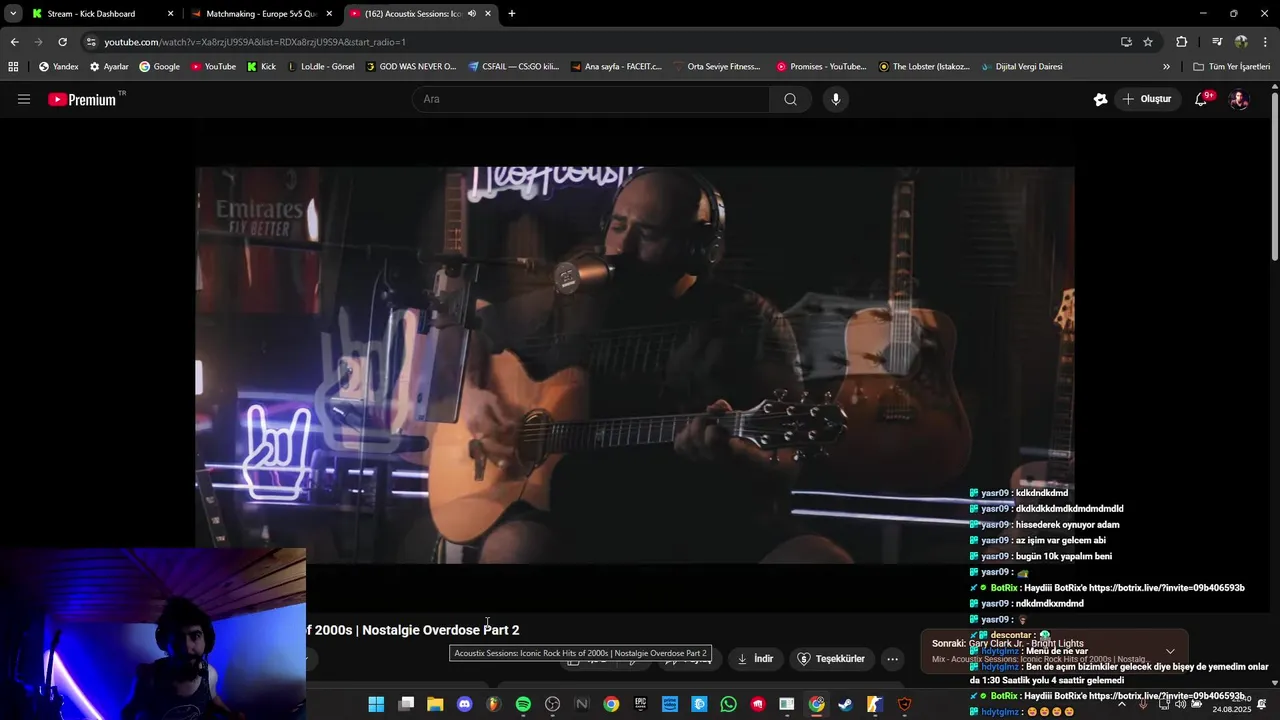Expand hidden bookmarks chevron
The image size is (1280, 720).
pyautogui.click(x=1166, y=67)
